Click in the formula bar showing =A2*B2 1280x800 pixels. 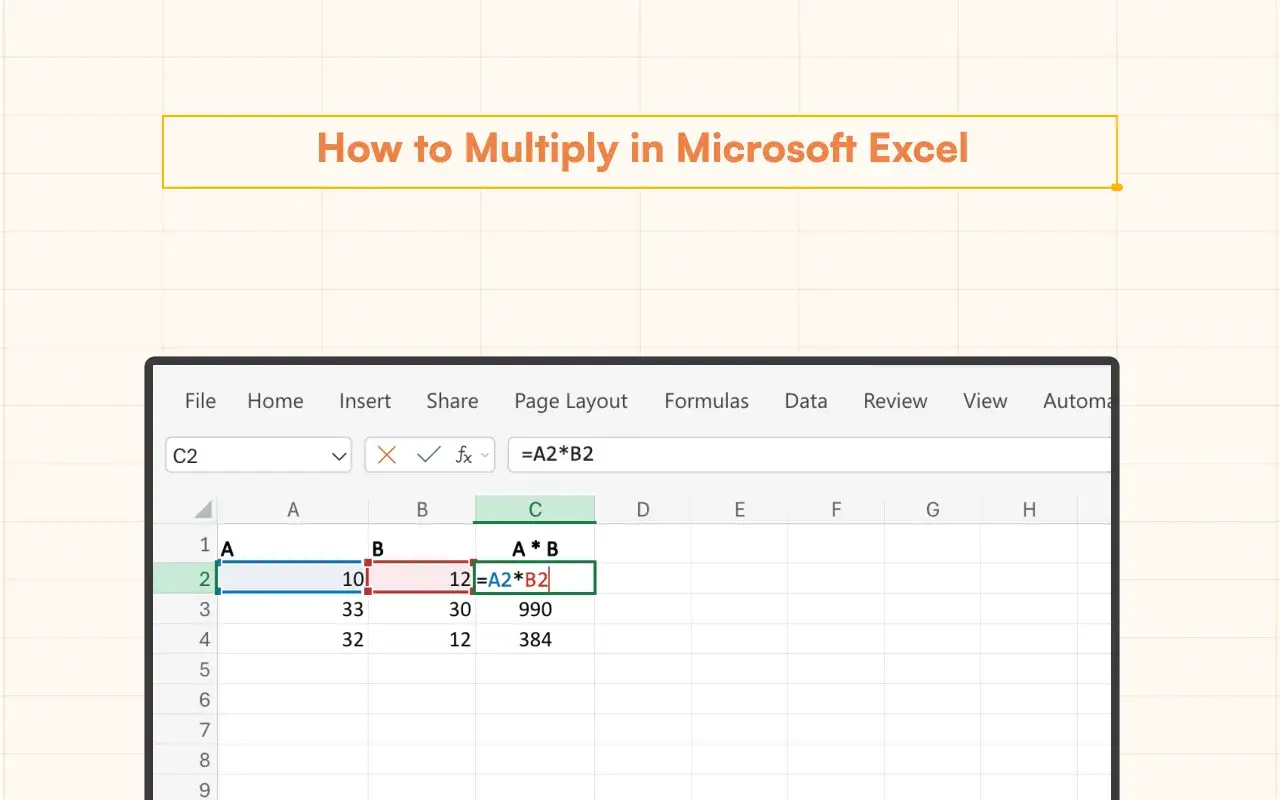[810, 455]
